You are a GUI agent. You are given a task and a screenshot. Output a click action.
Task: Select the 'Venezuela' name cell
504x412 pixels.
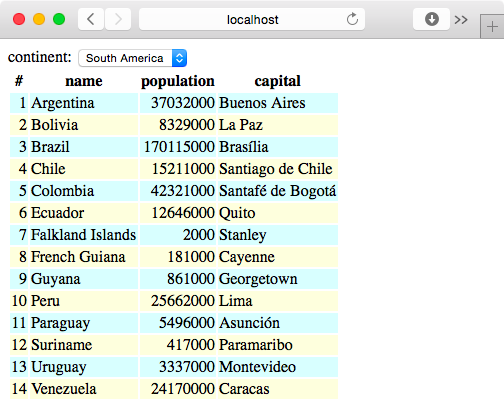pos(84,389)
